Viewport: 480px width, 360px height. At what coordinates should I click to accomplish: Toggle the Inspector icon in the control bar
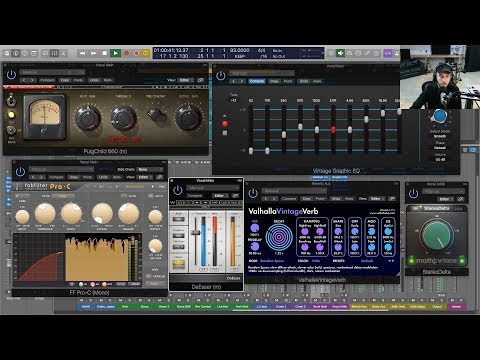(x=16, y=53)
